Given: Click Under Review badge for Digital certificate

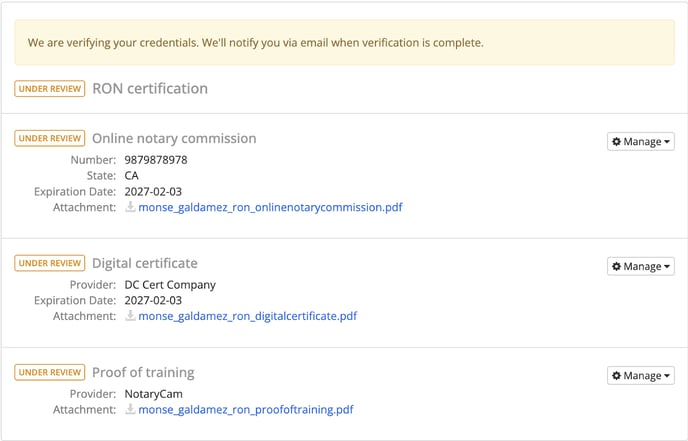Looking at the screenshot, I should [50, 263].
